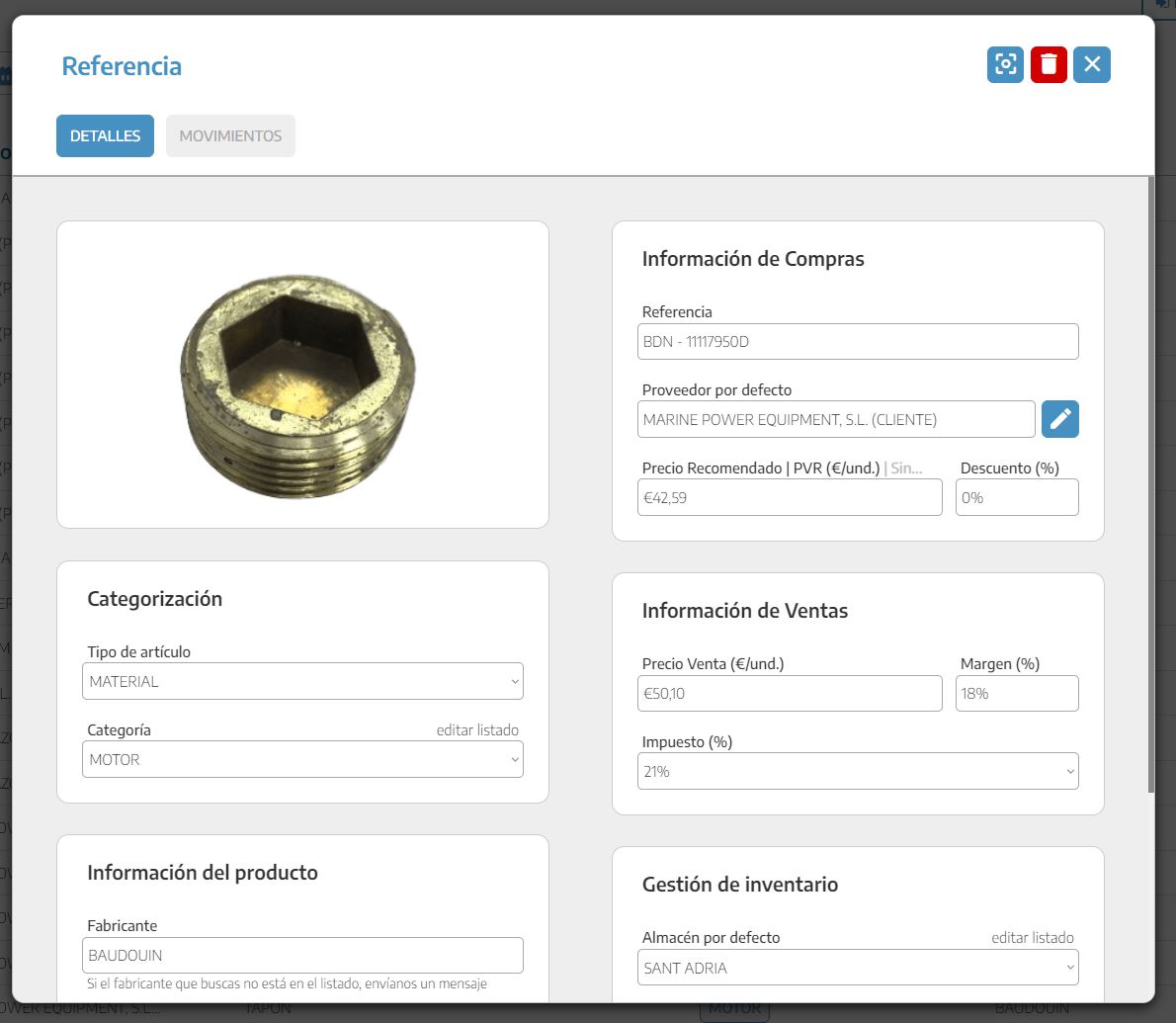1176x1023 pixels.
Task: Focus the Precio Recomendado PVR field
Action: pos(789,497)
